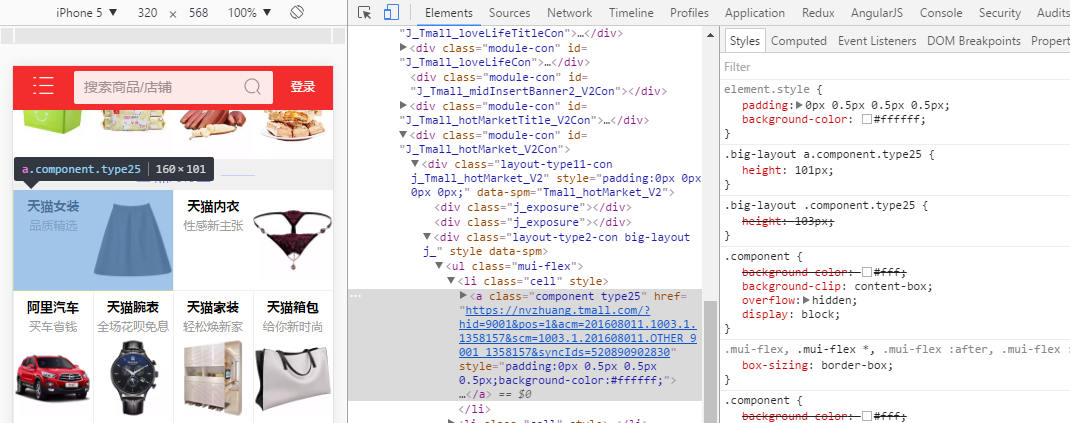Click the three-dot gutter menu on selected node
The width and height of the screenshot is (1070, 423).
356,296
